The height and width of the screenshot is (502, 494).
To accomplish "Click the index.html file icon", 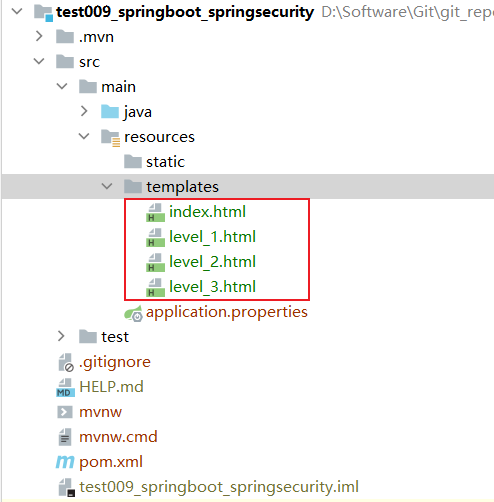I will tap(155, 212).
